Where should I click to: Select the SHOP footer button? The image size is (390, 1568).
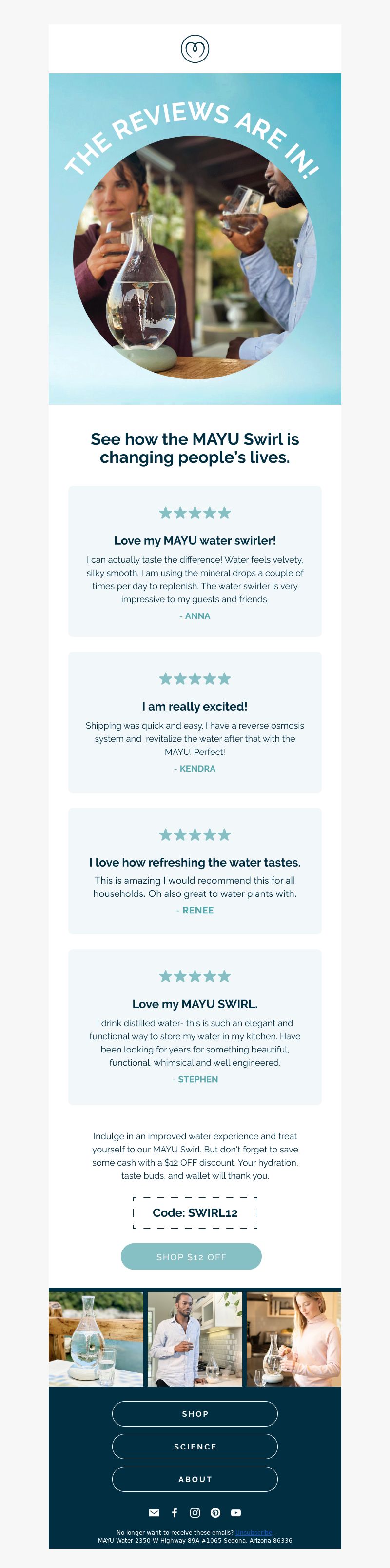tap(195, 1413)
